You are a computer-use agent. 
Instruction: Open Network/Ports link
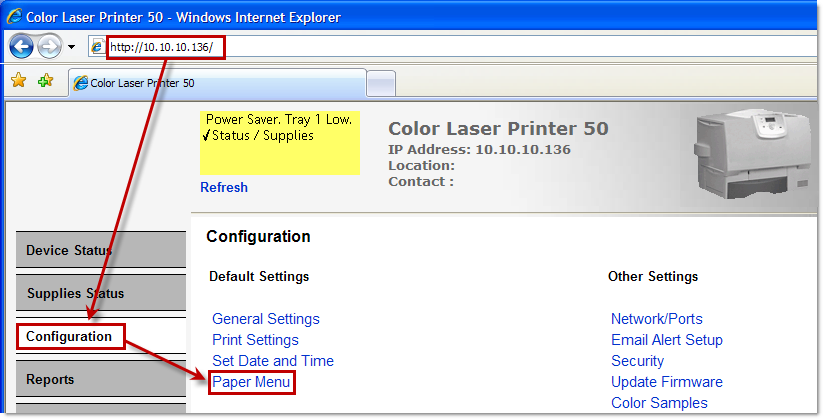pos(657,319)
